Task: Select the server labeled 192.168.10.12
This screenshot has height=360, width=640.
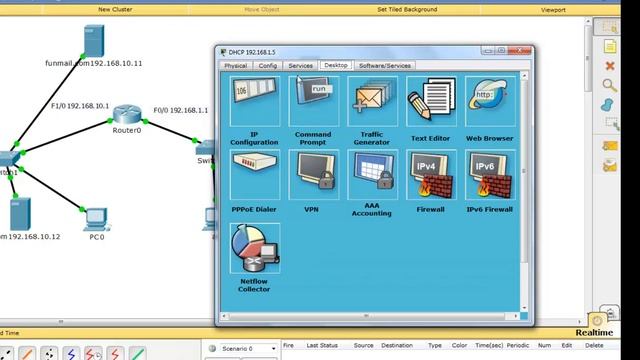Action: (x=20, y=214)
